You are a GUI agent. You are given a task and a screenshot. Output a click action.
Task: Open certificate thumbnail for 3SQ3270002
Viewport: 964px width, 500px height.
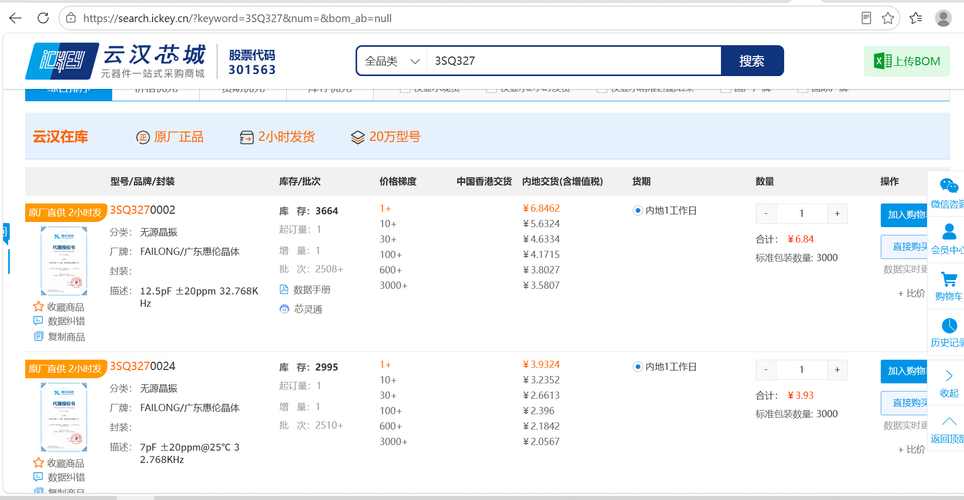tap(64, 261)
